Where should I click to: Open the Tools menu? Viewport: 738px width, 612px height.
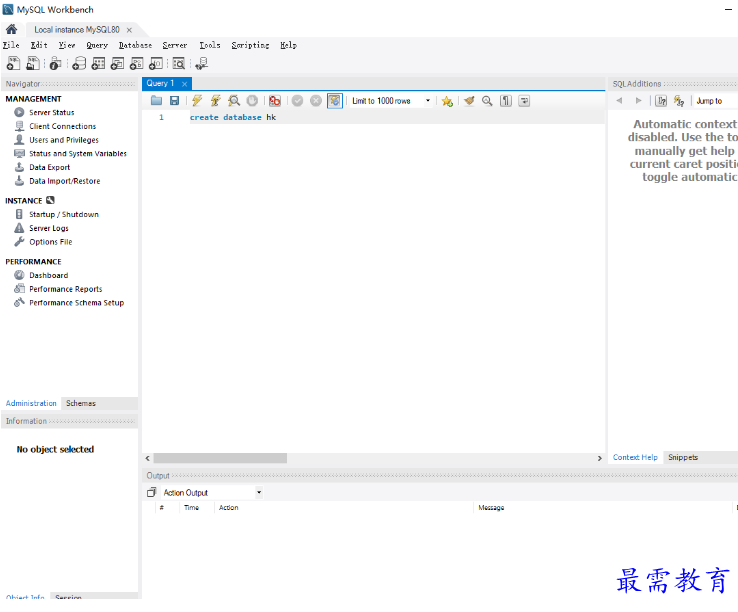(x=210, y=45)
